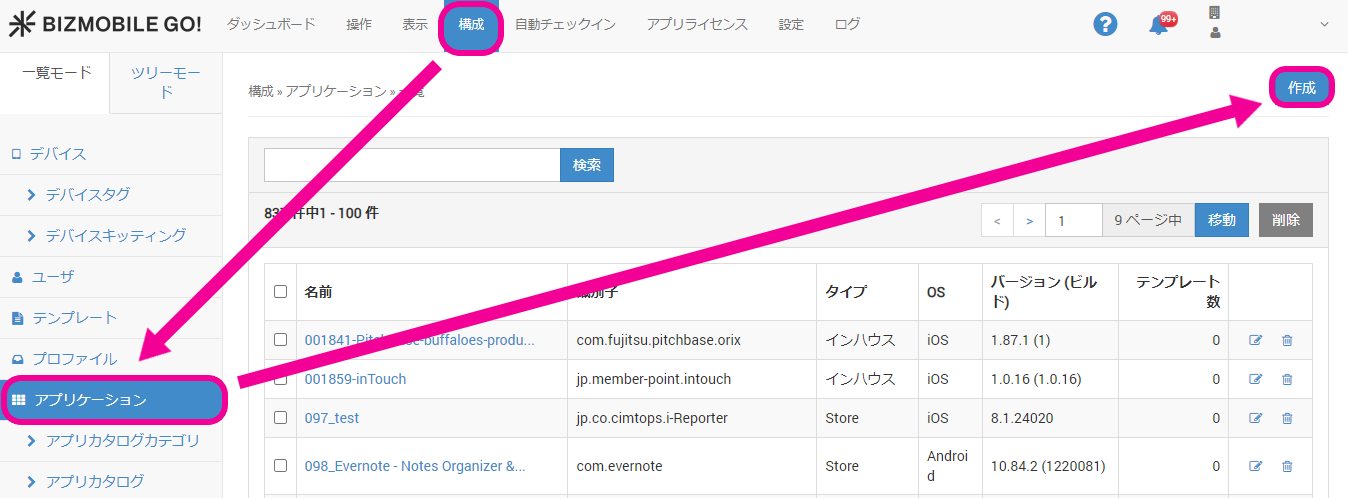Tick the select-all checkbox in table header

280,292
